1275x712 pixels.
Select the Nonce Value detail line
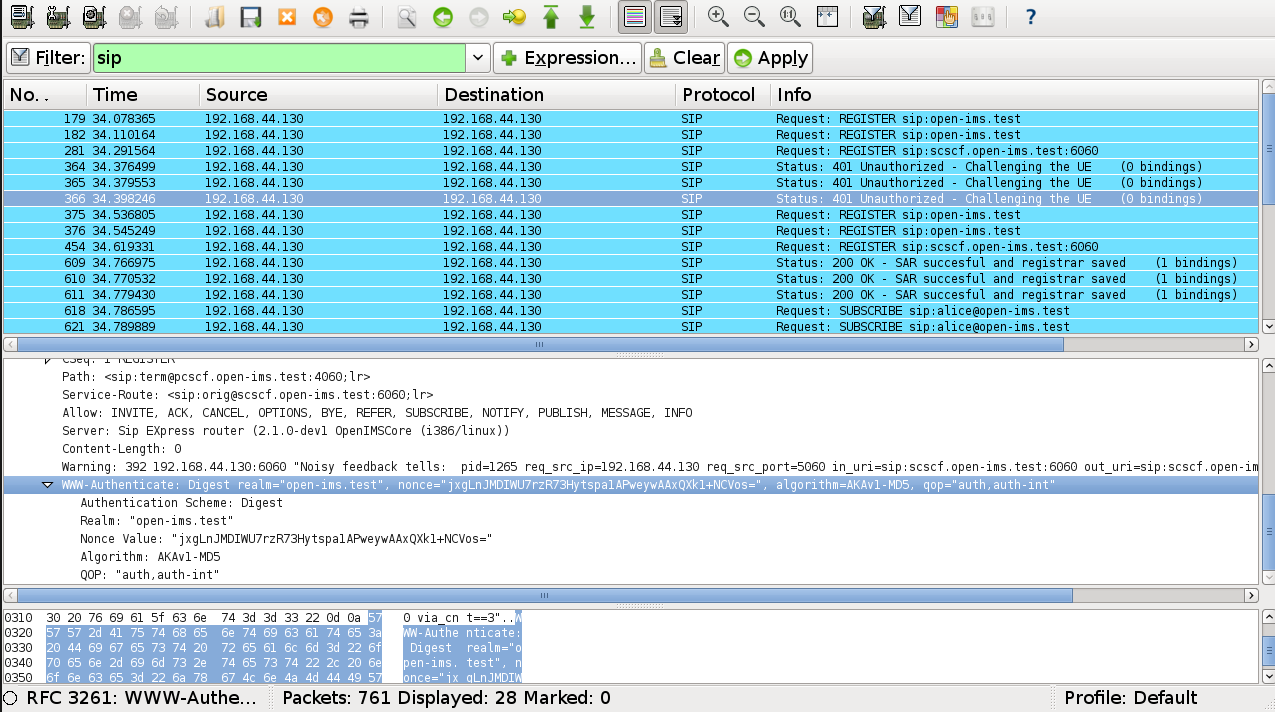286,539
